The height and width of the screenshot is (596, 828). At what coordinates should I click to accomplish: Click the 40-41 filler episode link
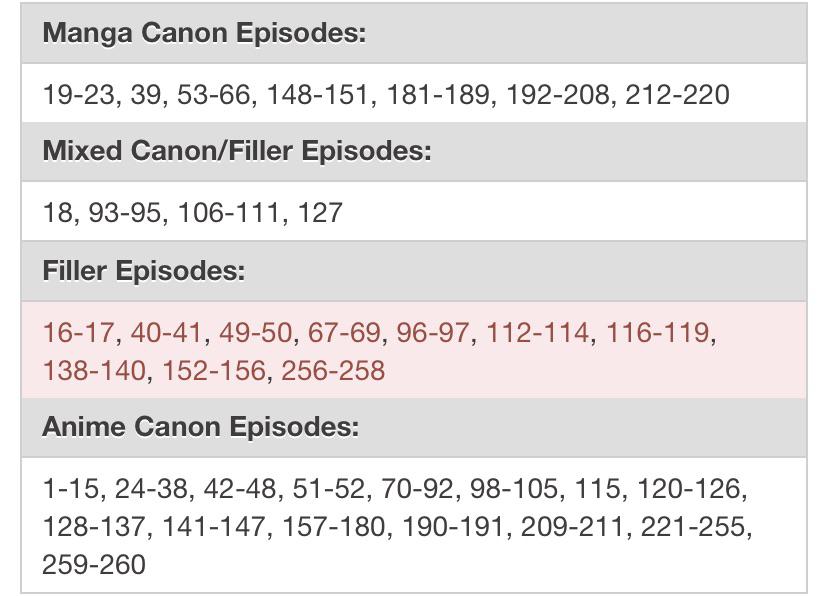click(x=167, y=332)
